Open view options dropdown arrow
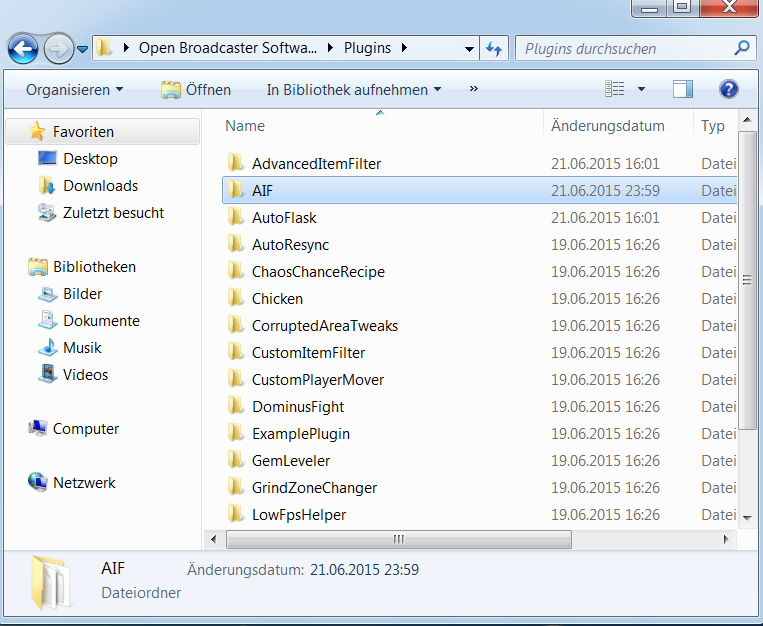This screenshot has width=763, height=626. click(641, 89)
